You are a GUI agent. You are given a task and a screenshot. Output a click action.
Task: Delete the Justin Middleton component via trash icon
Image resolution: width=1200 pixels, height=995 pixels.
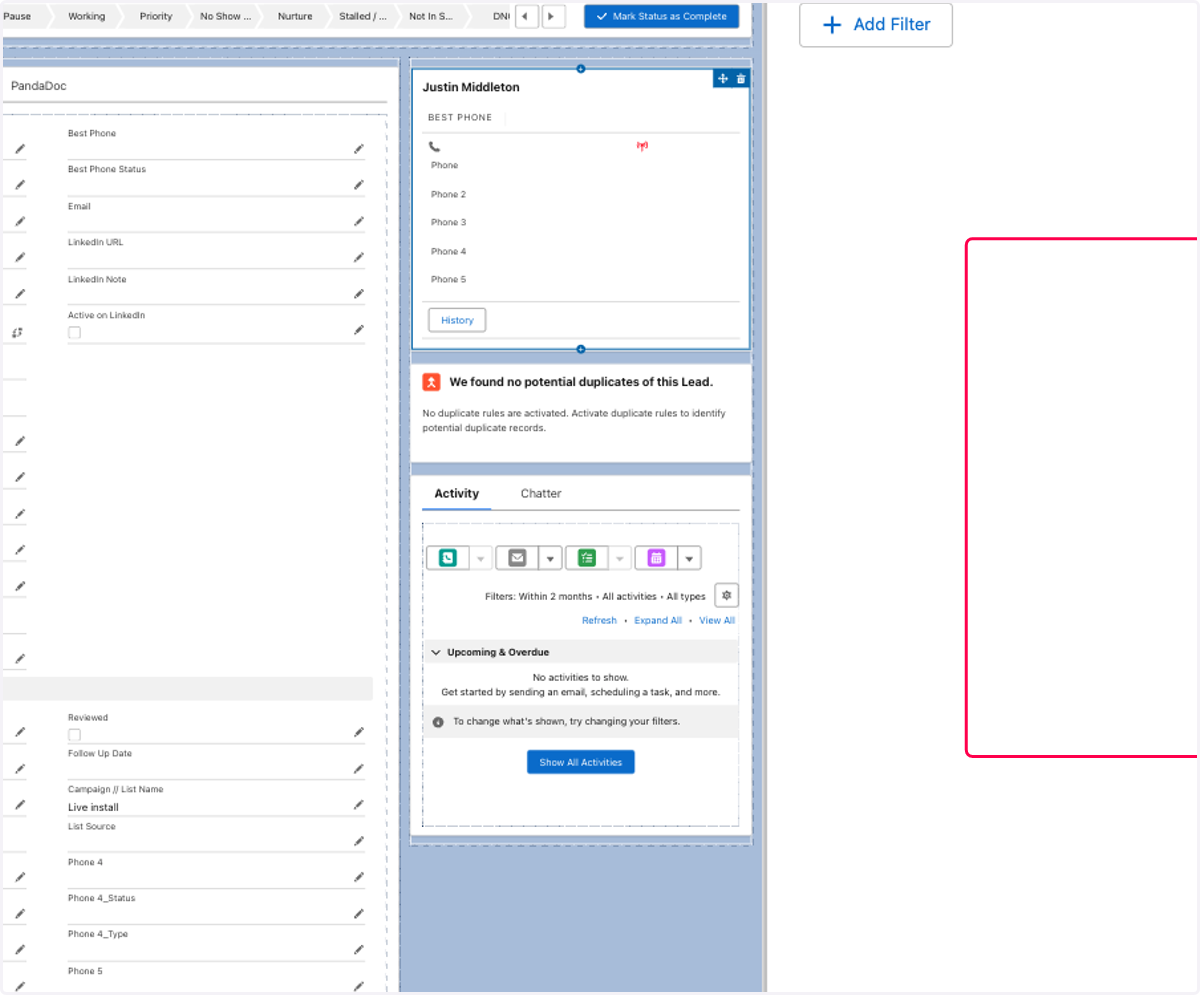(x=741, y=79)
